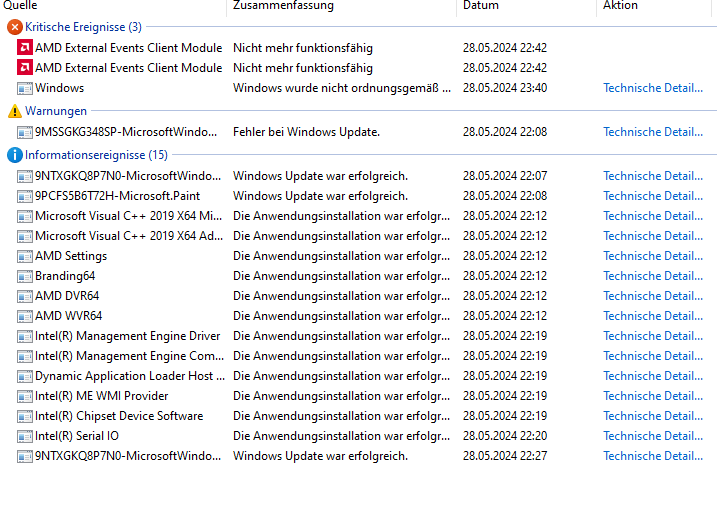Screen dimensions: 717x511
Task: Select the AMD Settings row icon
Action: [x=25, y=256]
